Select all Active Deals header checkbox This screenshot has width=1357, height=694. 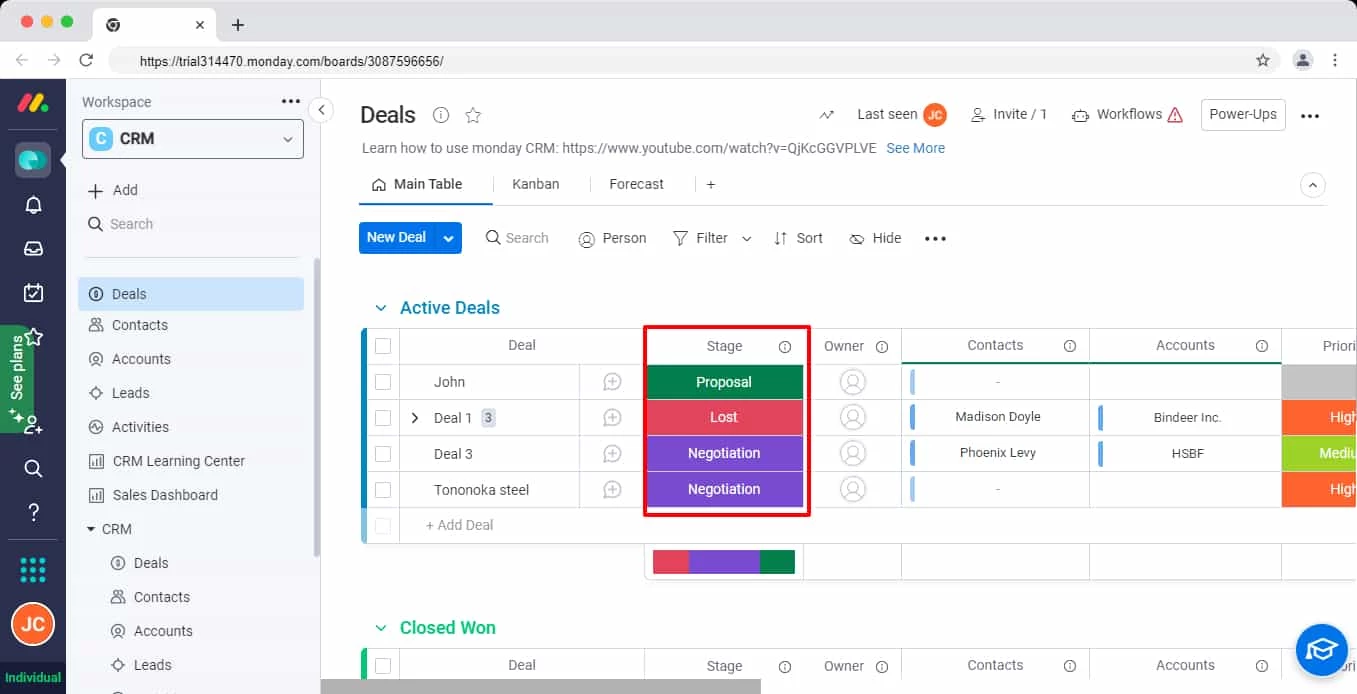click(383, 346)
